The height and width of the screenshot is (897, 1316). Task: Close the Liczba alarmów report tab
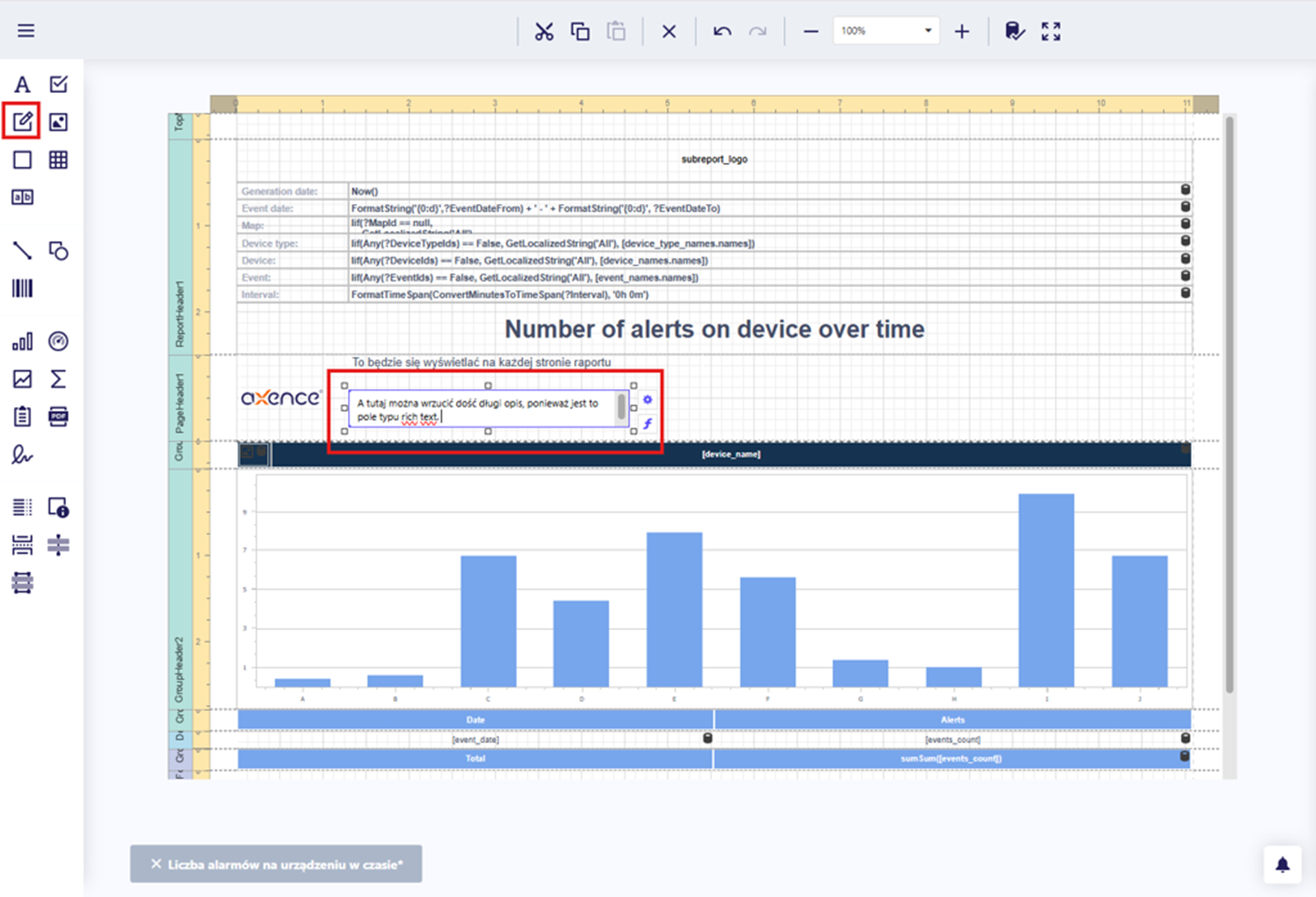point(156,864)
